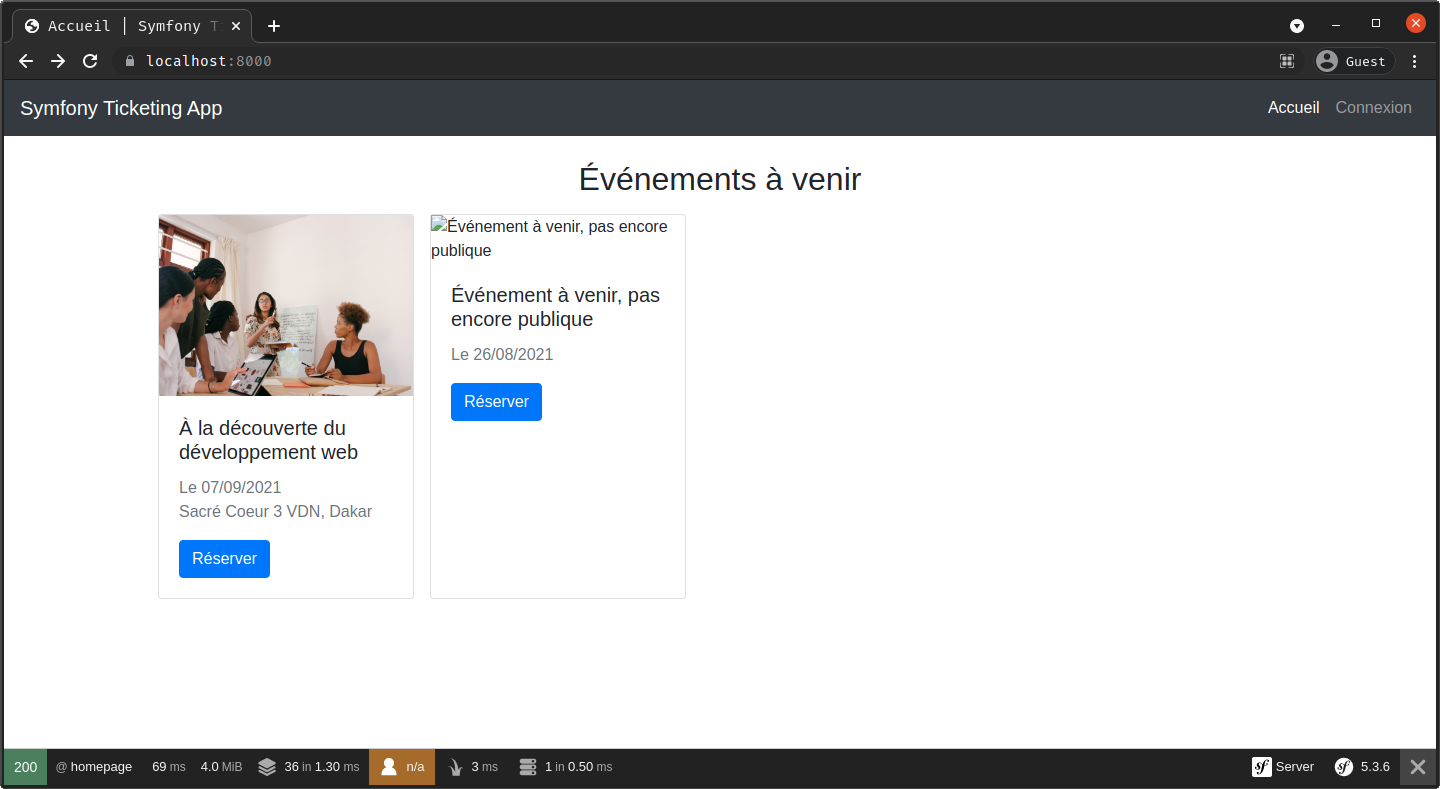Image resolution: width=1440 pixels, height=789 pixels.
Task: Go to Accueil in the navbar
Action: 1293,108
